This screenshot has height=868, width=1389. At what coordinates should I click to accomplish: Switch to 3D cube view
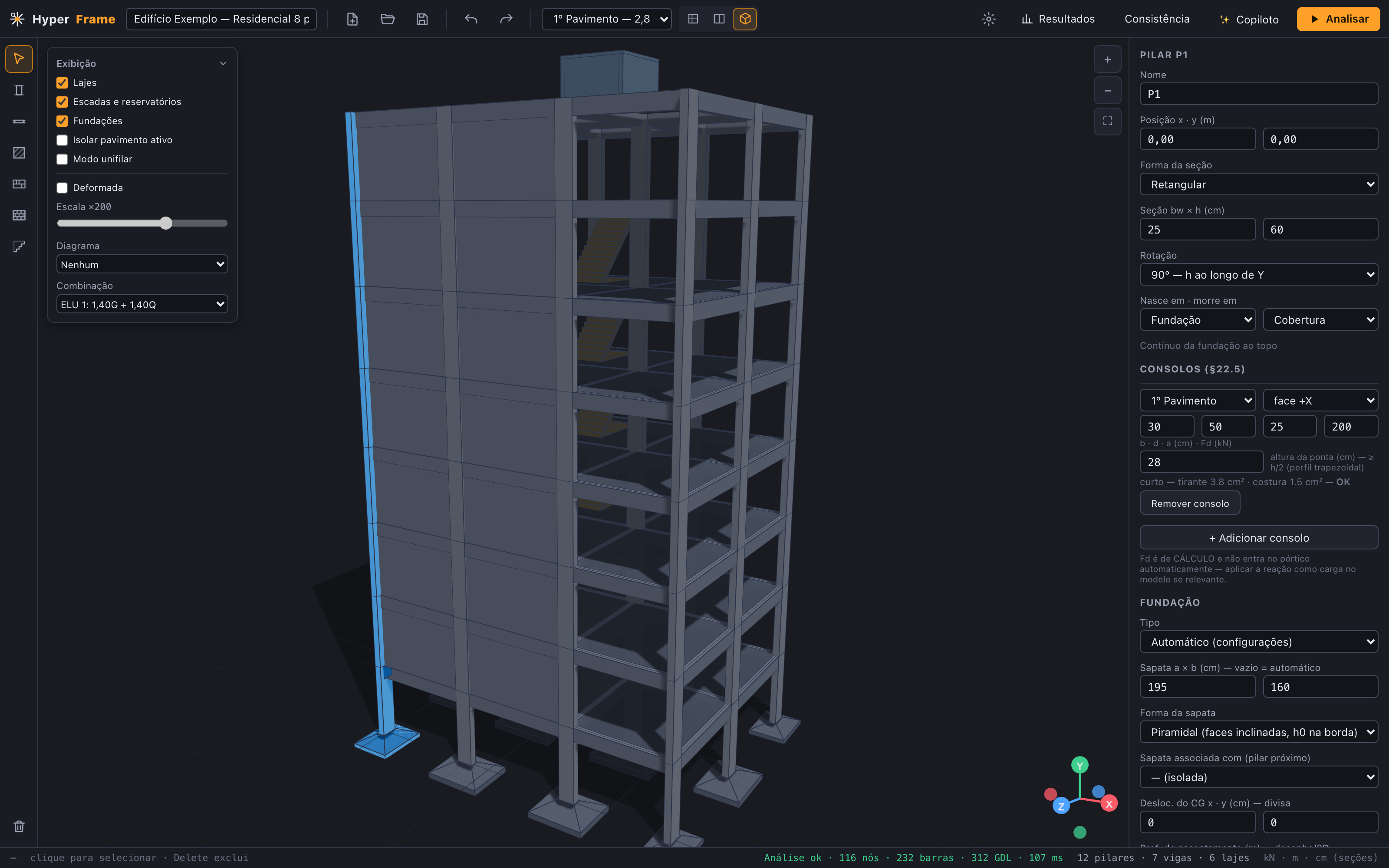[x=745, y=19]
